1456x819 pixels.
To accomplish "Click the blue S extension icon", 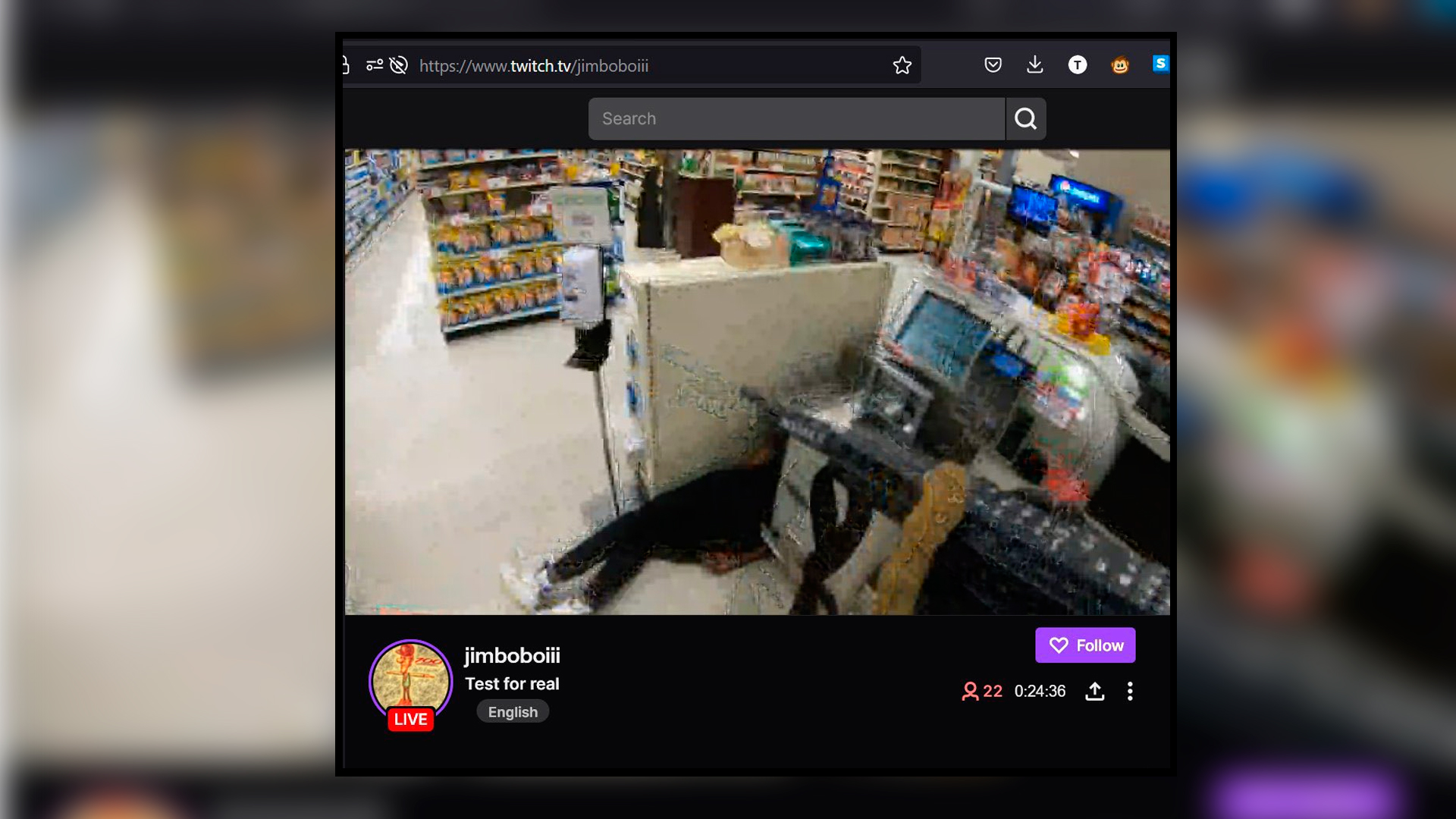I will (1159, 64).
